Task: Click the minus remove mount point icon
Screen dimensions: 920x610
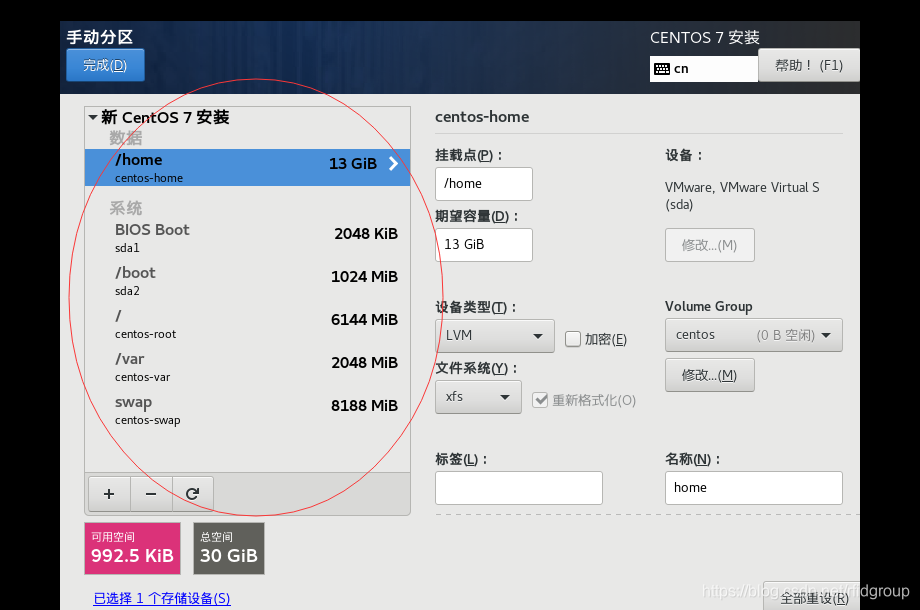Action: tap(151, 494)
